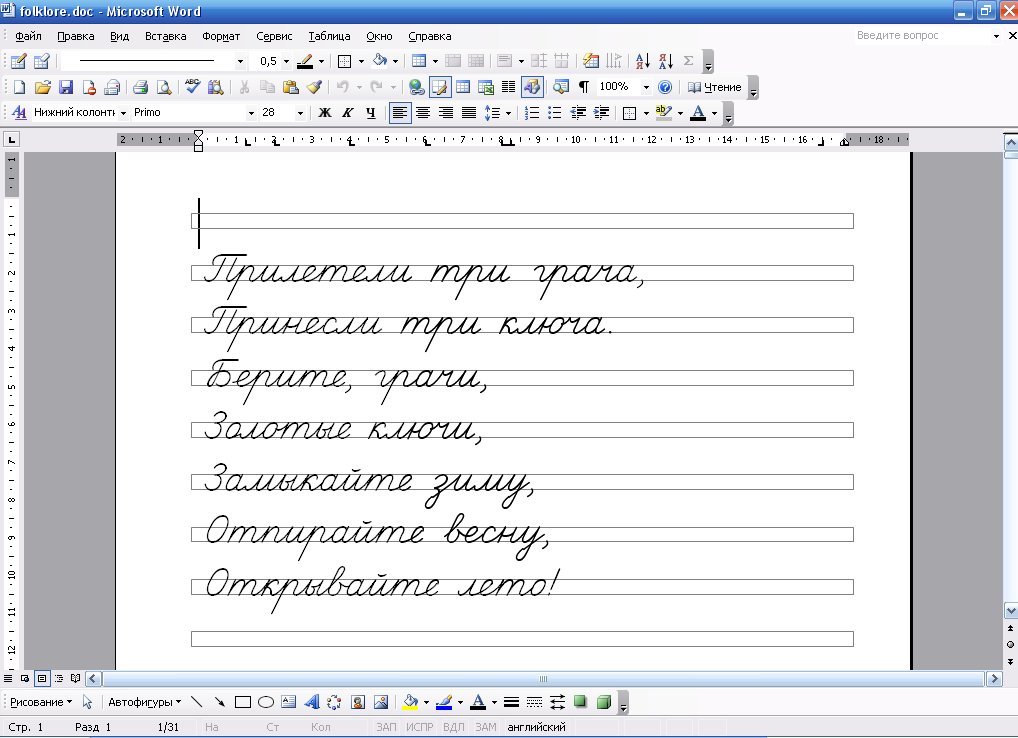Click the Введите вопрос help field
Viewport: 1018px width, 738px height.
(x=922, y=36)
